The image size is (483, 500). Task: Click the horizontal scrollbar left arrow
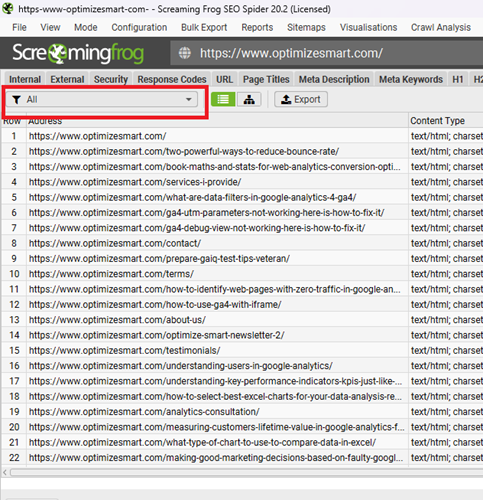click(x=5, y=472)
